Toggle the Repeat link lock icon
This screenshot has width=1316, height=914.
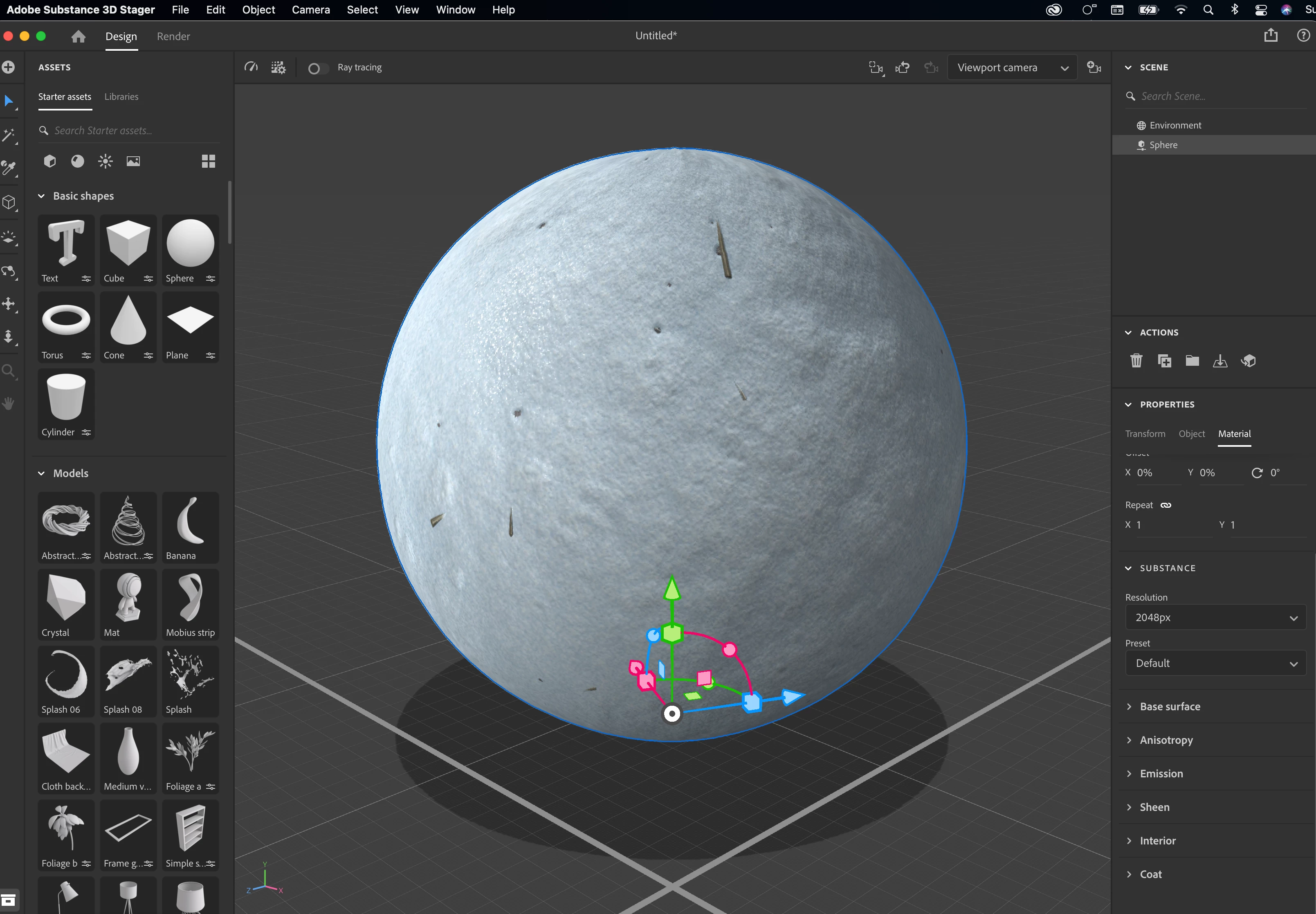point(1166,505)
